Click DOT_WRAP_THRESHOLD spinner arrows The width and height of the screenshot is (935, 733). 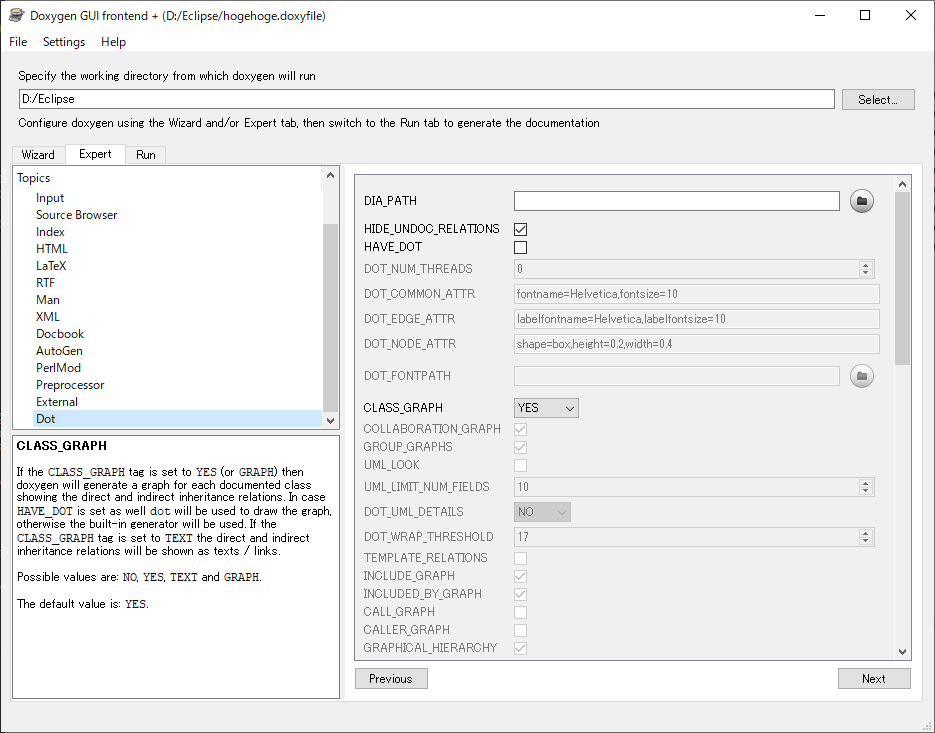click(866, 537)
